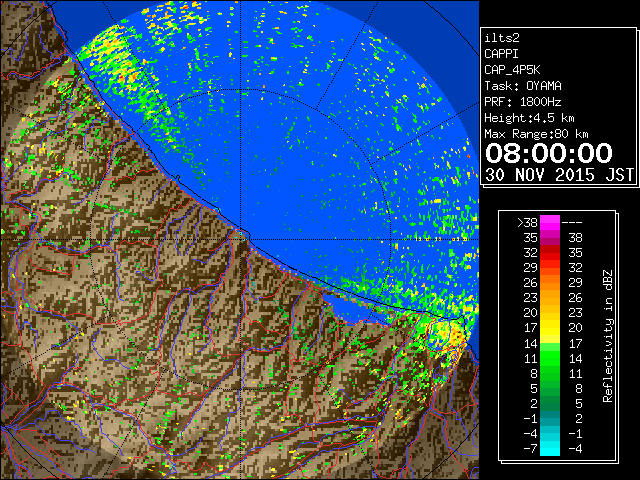Click the 'CAP_4P5K' product label

point(512,70)
